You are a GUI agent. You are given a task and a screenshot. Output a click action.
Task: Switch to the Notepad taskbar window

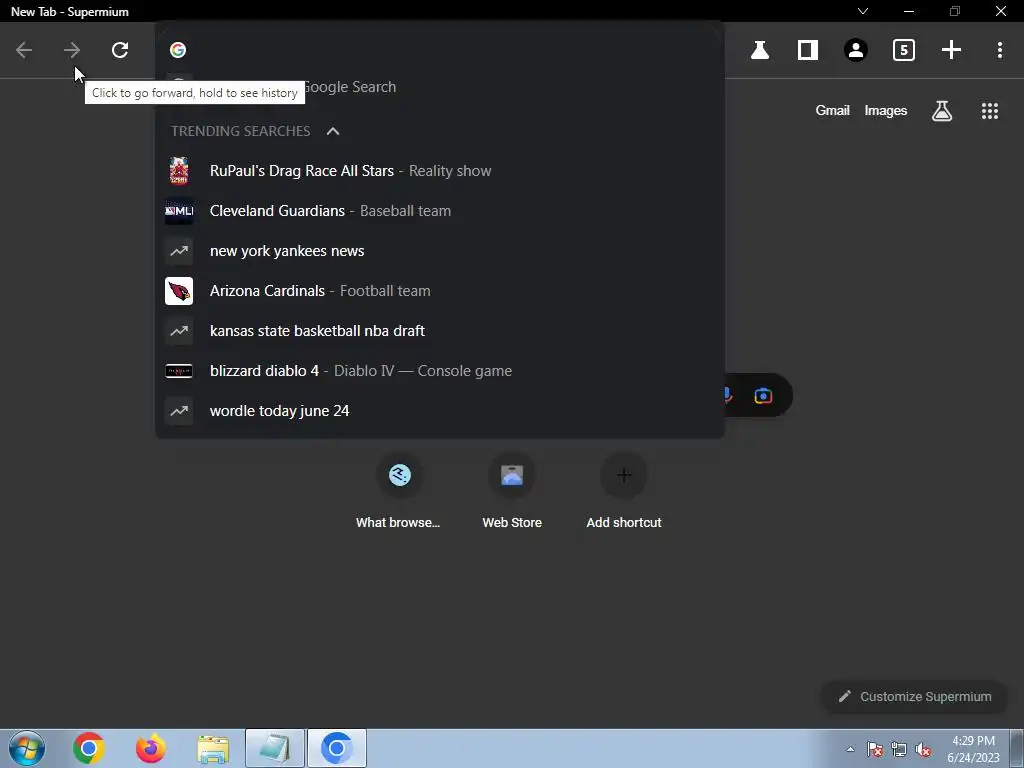coord(275,748)
